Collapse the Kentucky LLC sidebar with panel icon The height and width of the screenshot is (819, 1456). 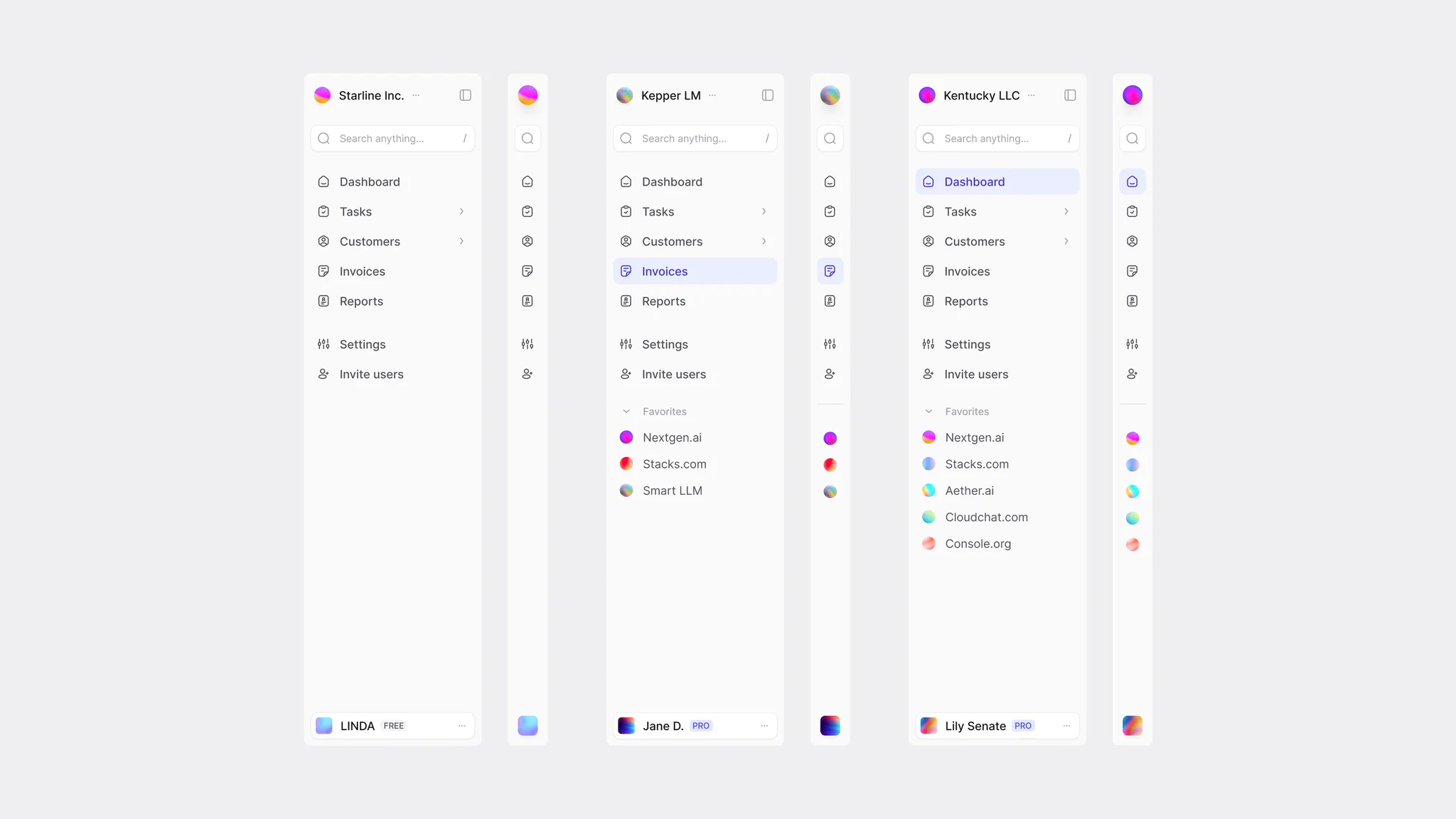coord(1070,95)
